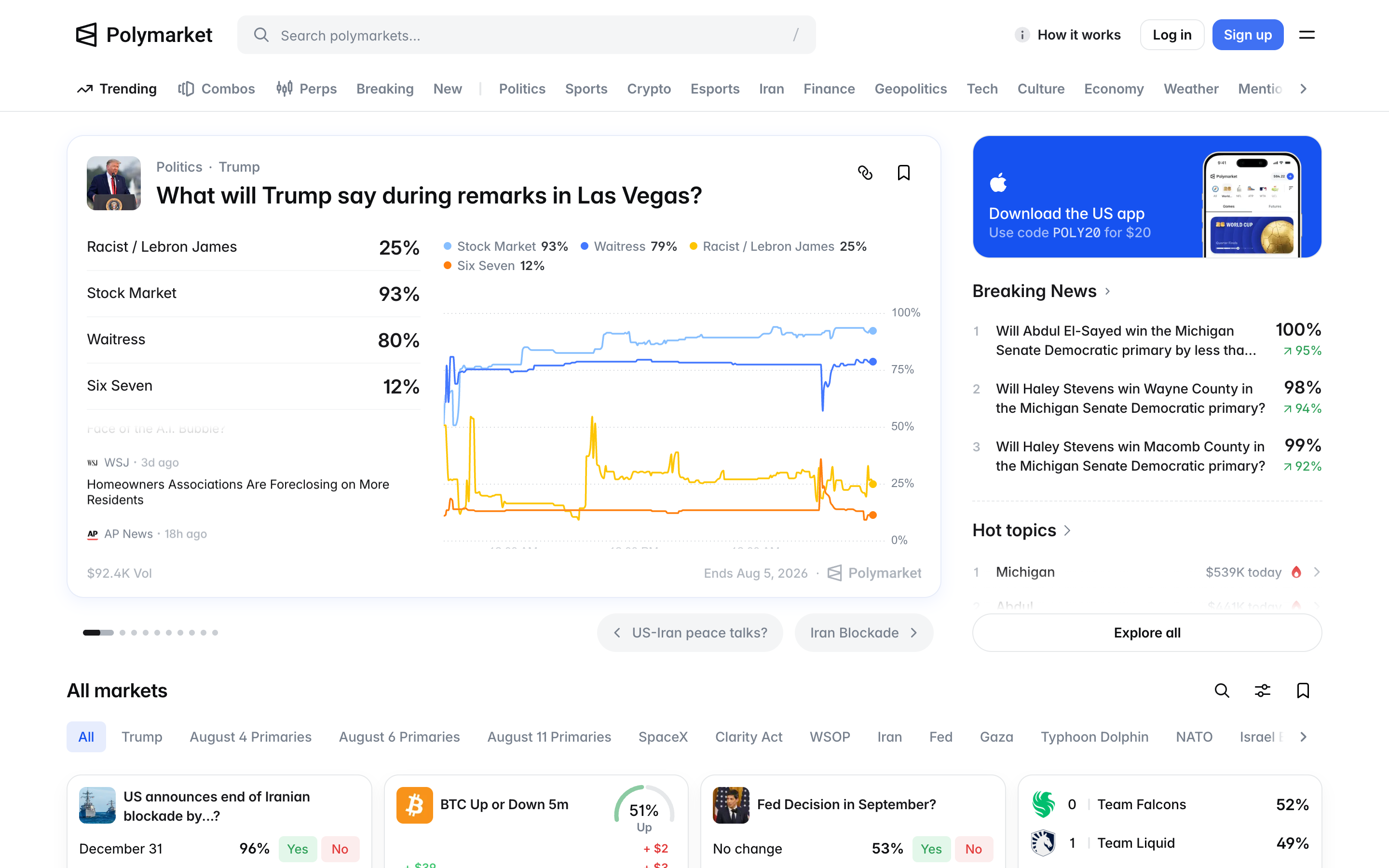Viewport: 1389px width, 868px height.
Task: Click the Waitress legend dot
Action: click(x=585, y=246)
